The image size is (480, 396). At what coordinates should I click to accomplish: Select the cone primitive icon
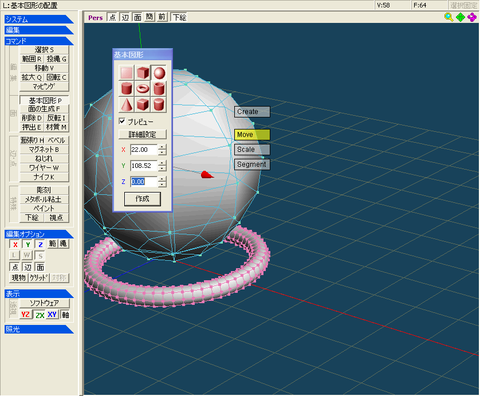click(126, 105)
